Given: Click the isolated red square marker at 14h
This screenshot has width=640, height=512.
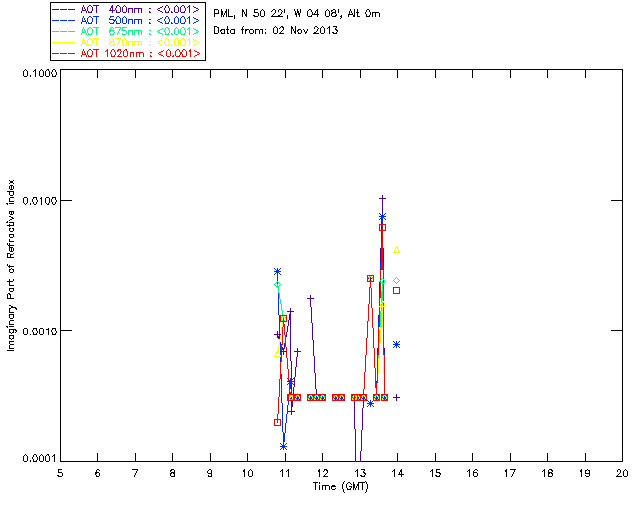Looking at the screenshot, I should click(396, 291).
